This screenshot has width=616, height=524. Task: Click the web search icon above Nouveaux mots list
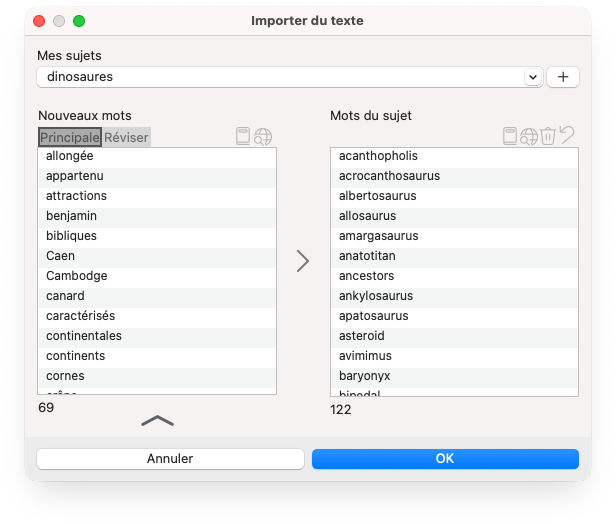pos(263,137)
